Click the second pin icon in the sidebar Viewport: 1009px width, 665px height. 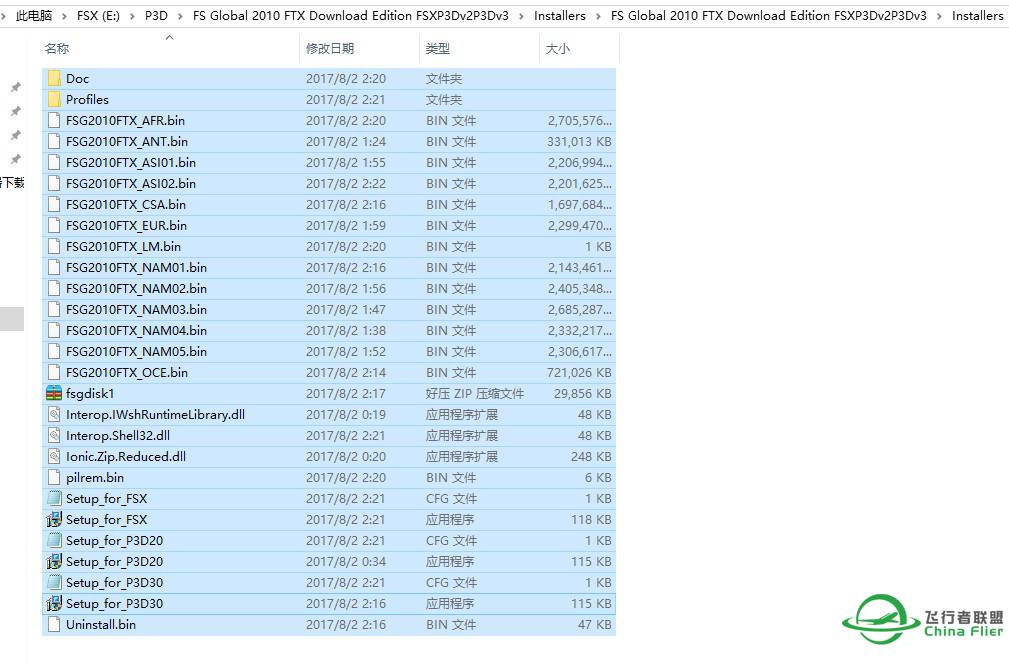15,111
